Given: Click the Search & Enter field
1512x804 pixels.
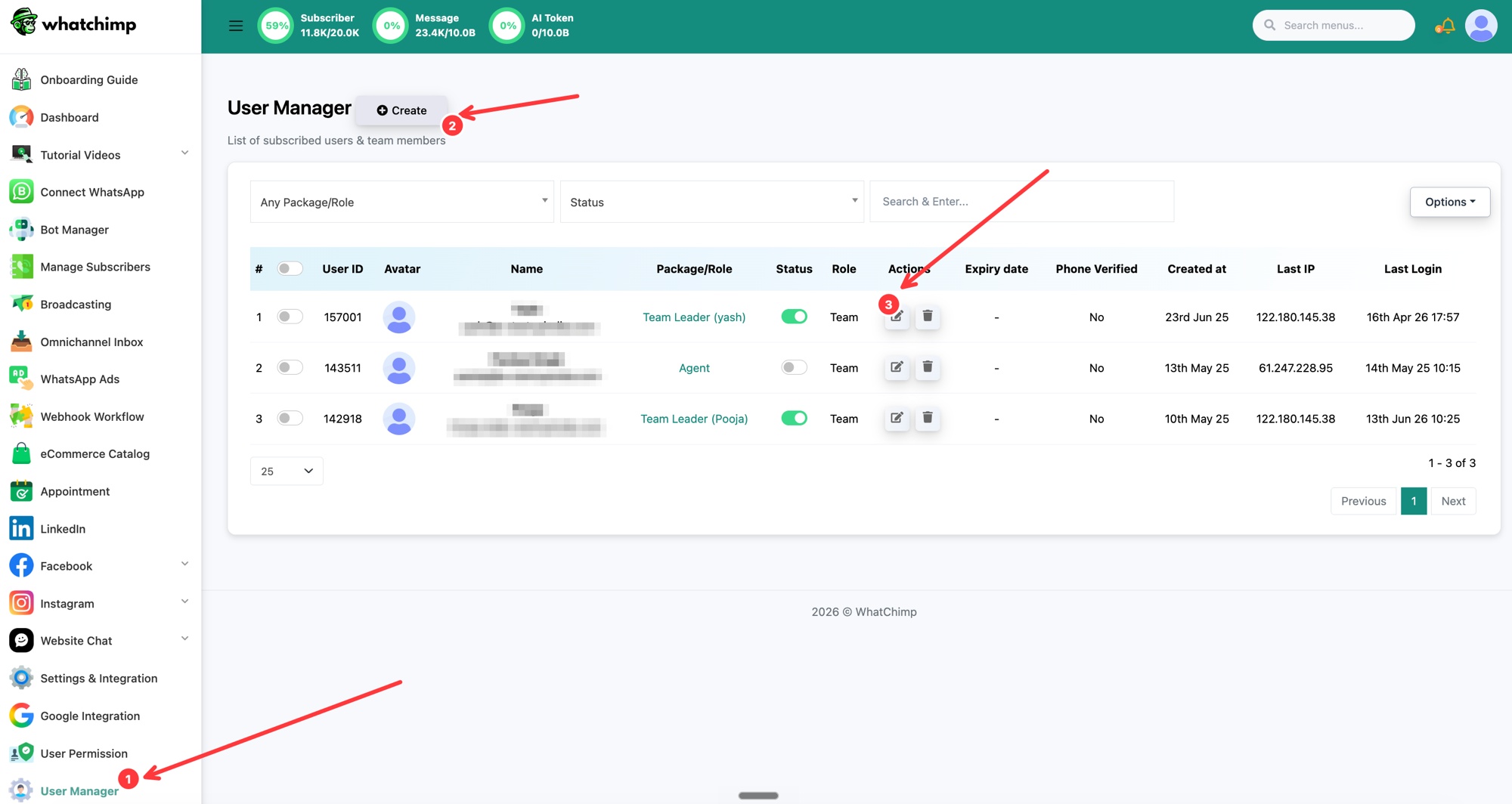Looking at the screenshot, I should (1022, 201).
